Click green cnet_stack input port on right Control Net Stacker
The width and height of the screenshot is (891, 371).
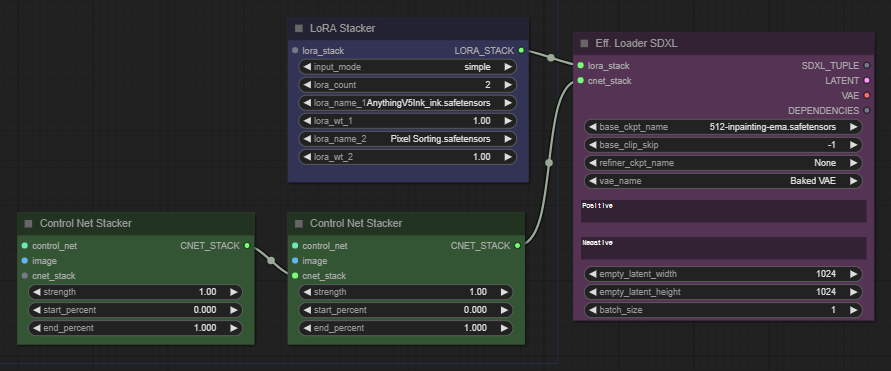(x=295, y=276)
